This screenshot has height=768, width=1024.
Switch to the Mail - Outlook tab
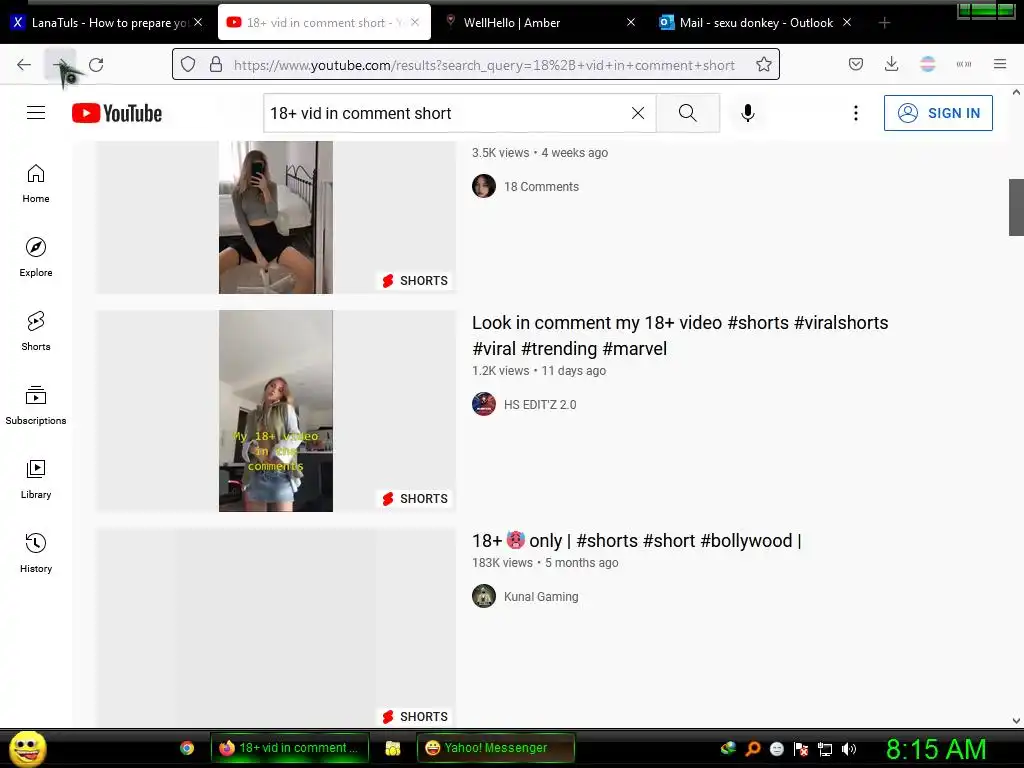pos(756,23)
